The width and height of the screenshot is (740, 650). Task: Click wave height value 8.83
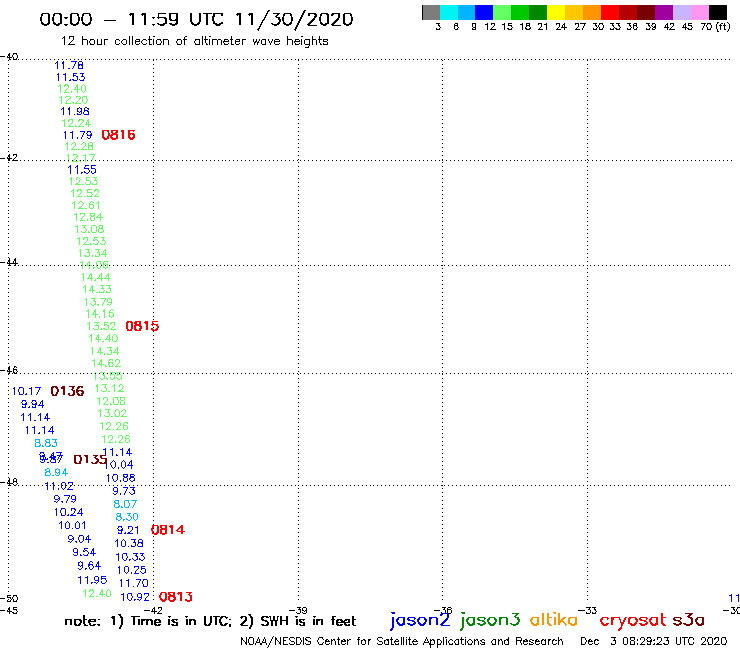pos(46,443)
